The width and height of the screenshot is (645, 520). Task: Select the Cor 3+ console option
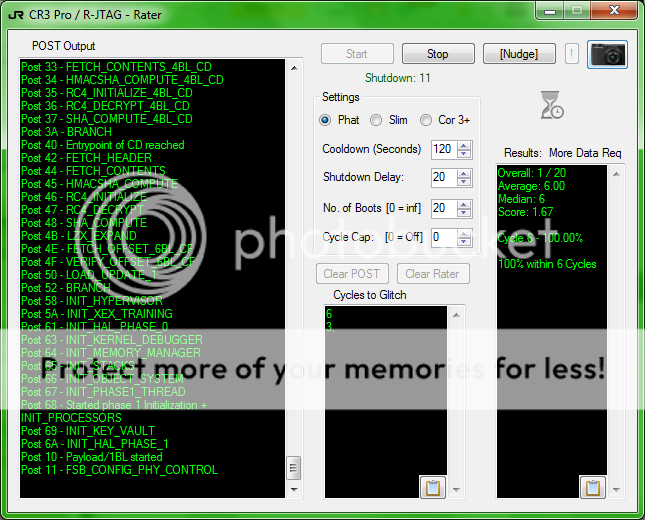click(x=426, y=120)
